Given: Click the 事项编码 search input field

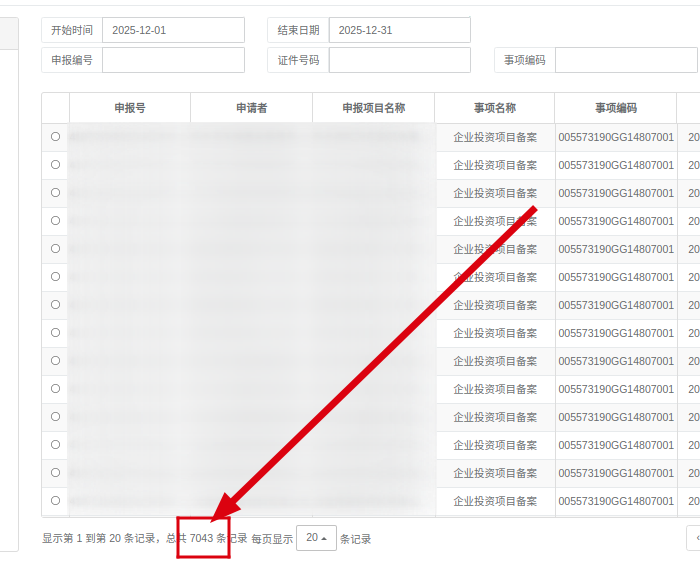Looking at the screenshot, I should 627,60.
